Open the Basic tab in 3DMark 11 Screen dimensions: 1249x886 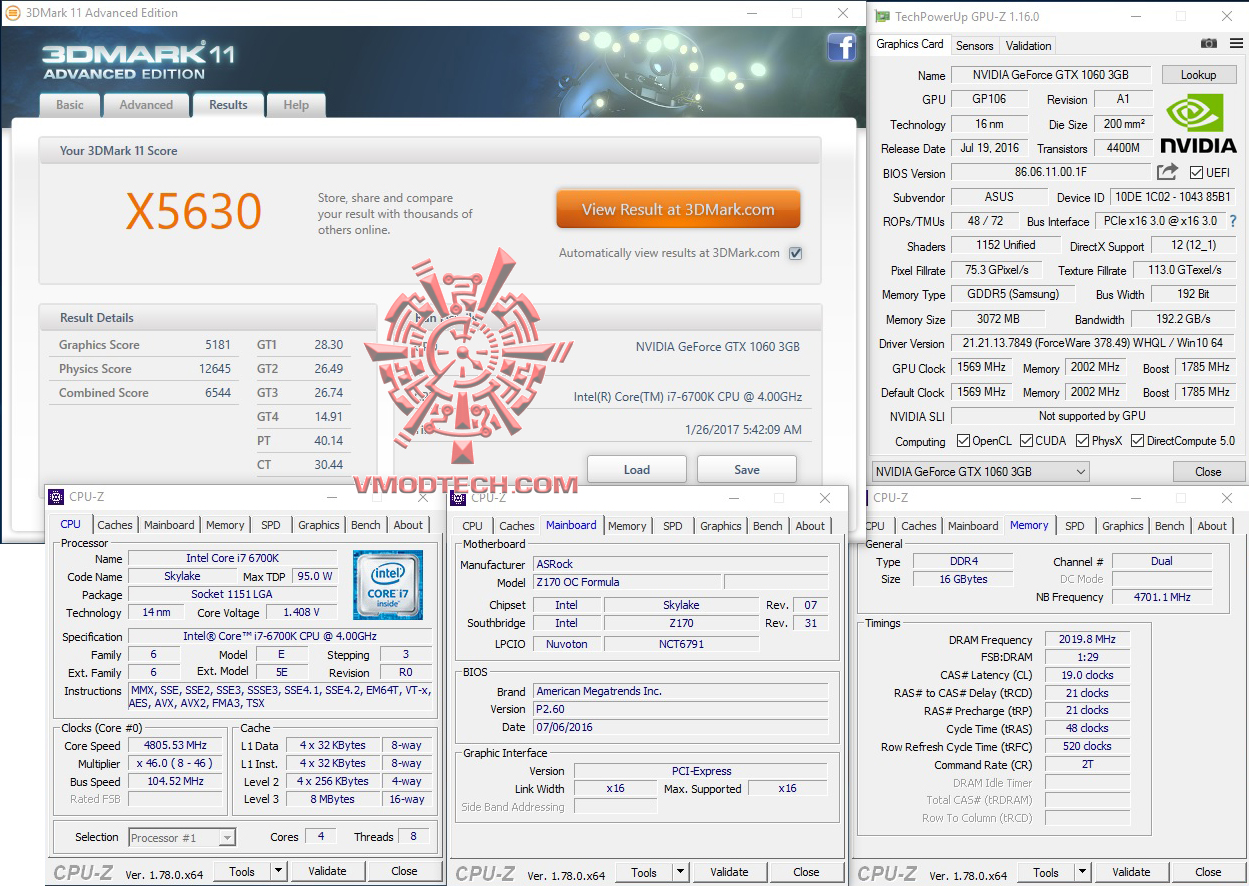pos(69,104)
